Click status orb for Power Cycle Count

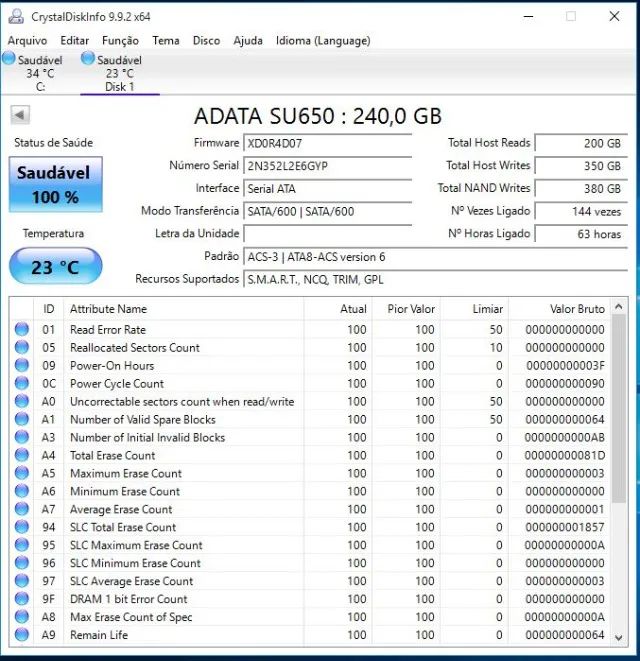pyautogui.click(x=22, y=383)
